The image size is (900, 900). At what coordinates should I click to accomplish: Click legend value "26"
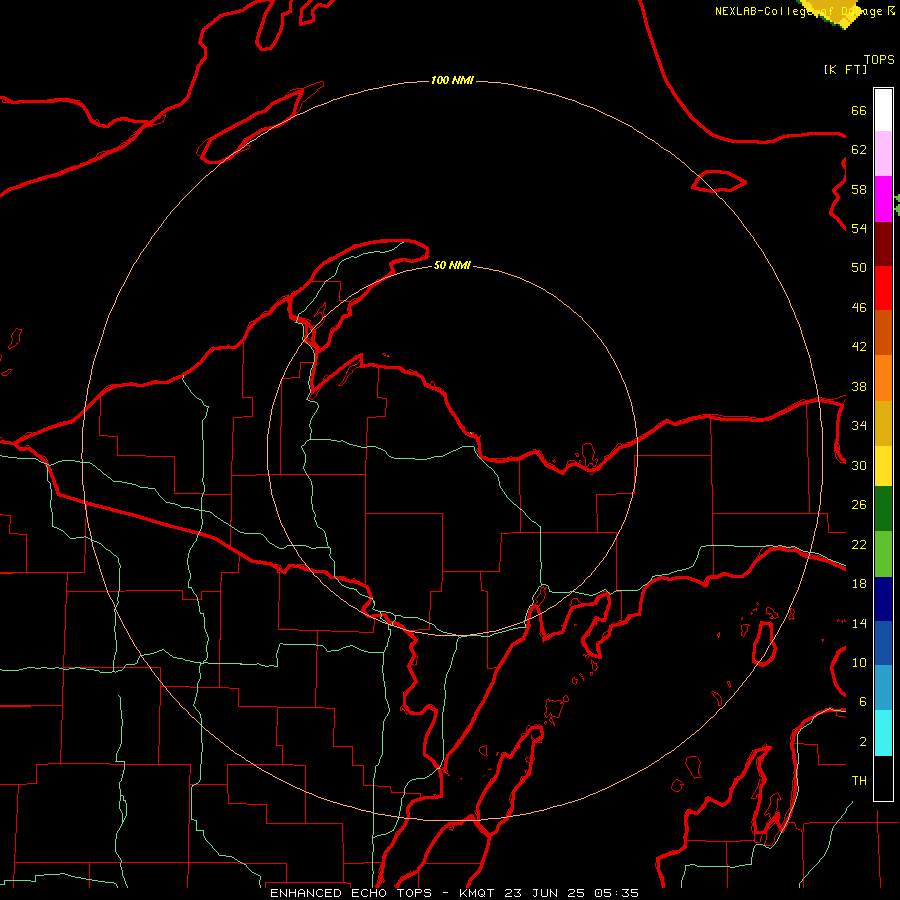click(859, 505)
